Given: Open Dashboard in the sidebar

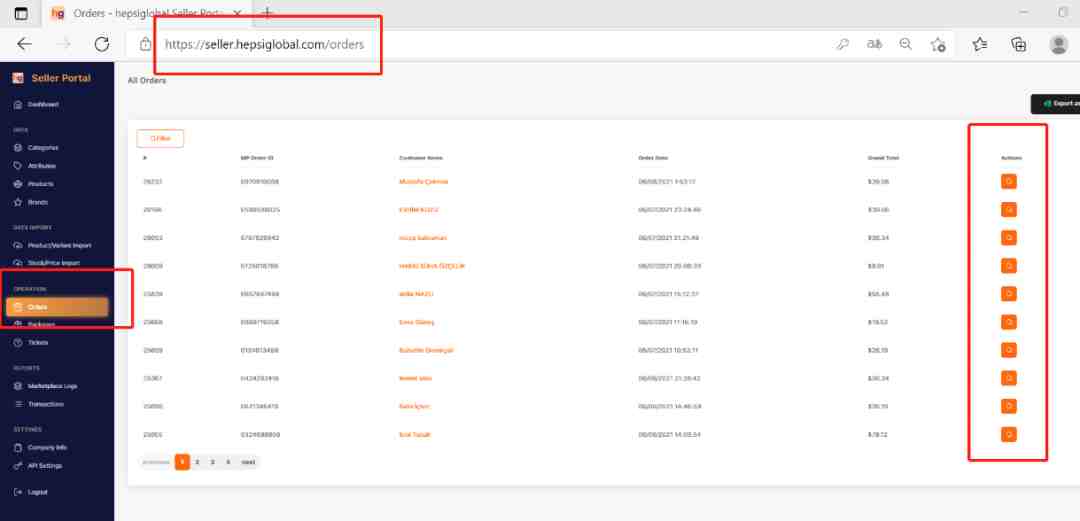Looking at the screenshot, I should [x=37, y=105].
